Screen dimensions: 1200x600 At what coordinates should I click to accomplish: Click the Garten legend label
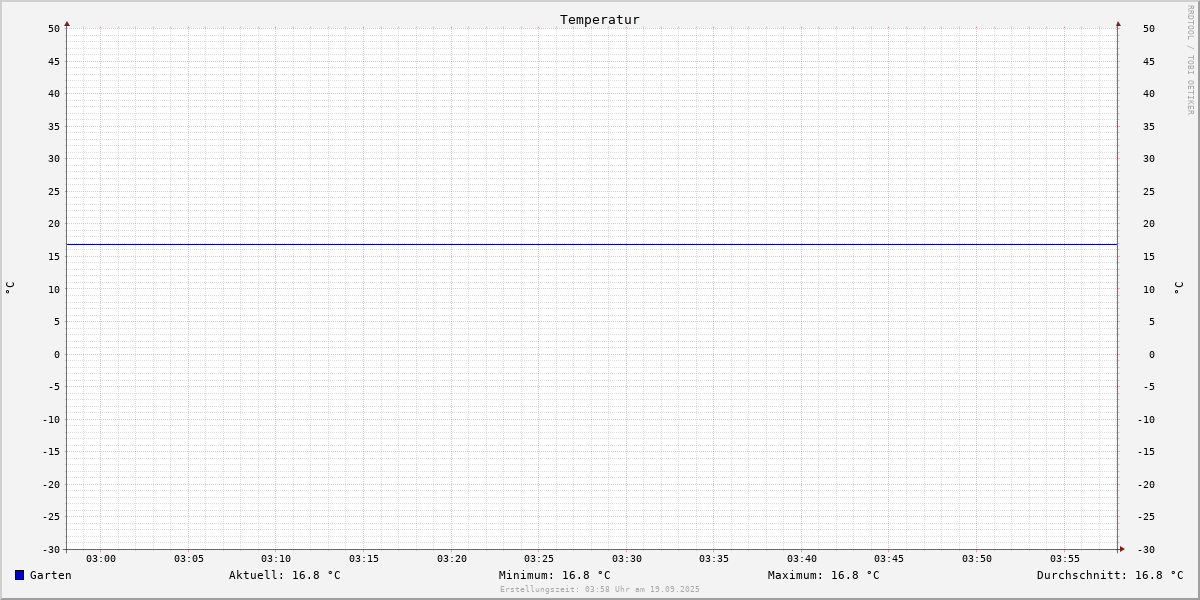pos(51,575)
